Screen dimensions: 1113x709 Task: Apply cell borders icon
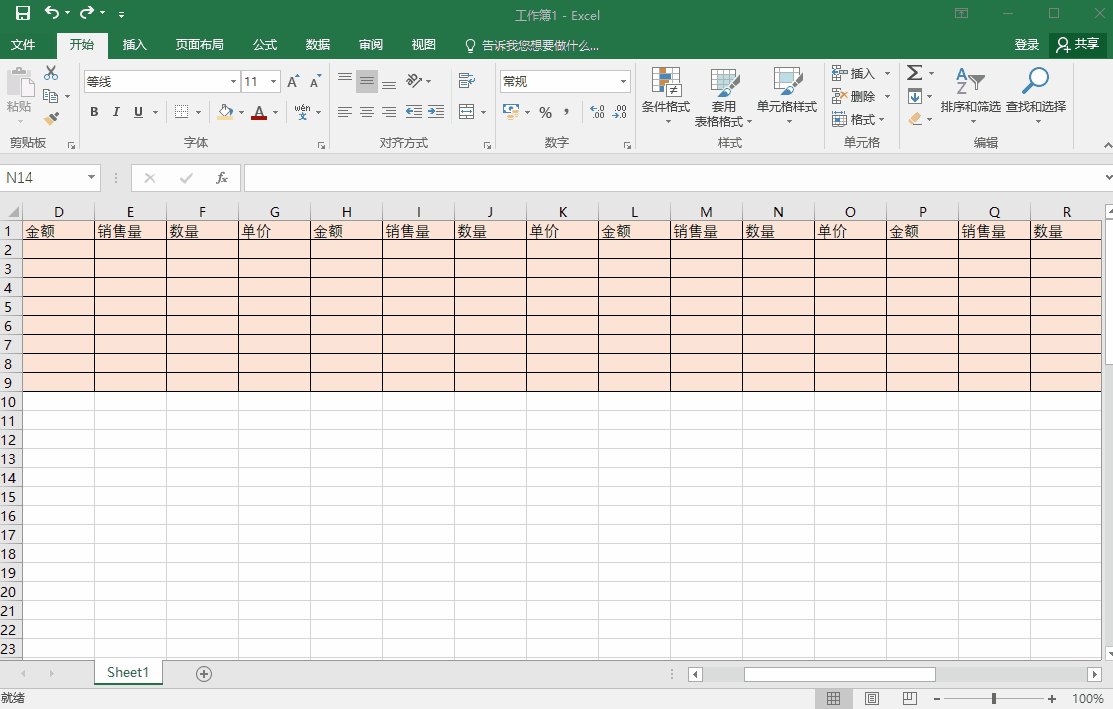point(182,112)
